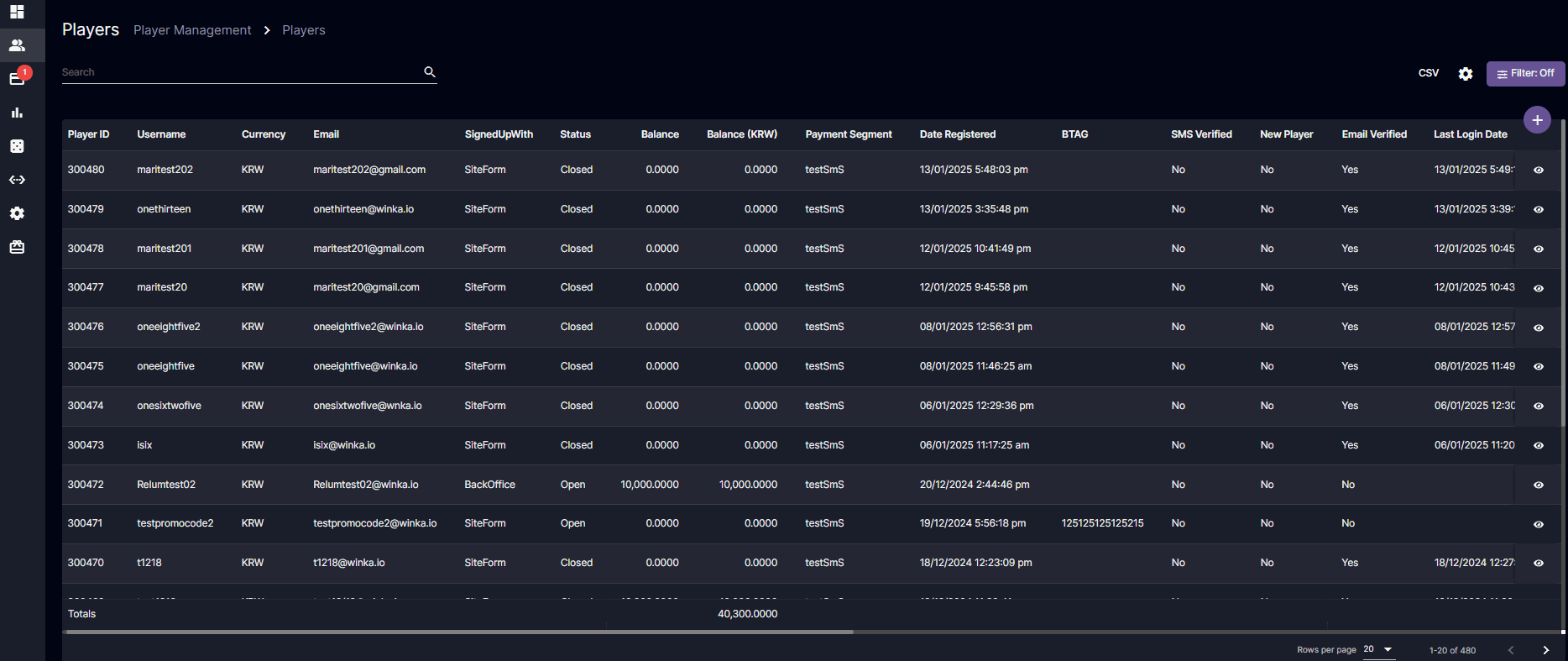
Task: Sort by Last Login Date column header
Action: (x=1470, y=134)
